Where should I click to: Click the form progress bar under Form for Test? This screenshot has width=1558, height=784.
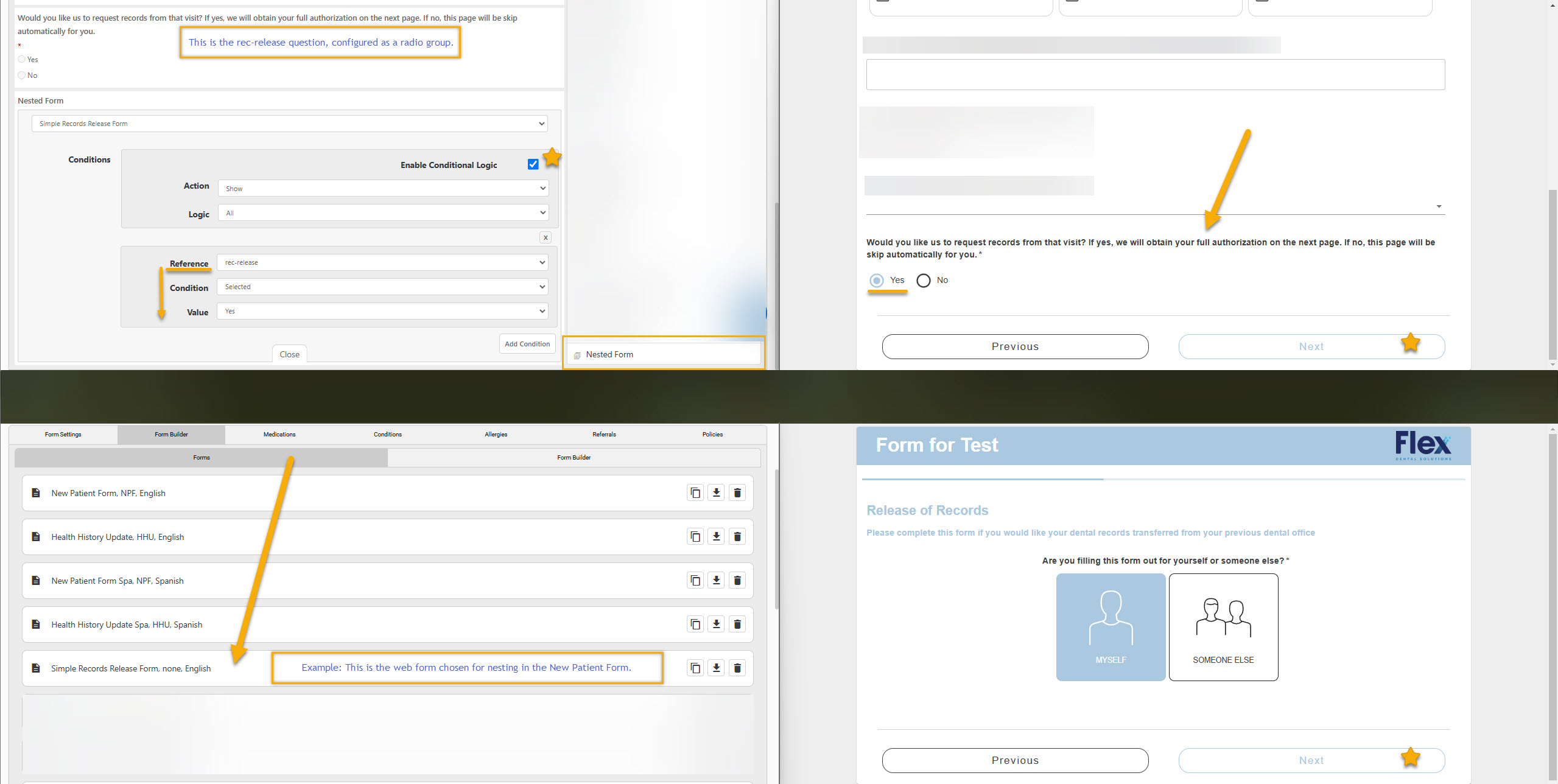click(x=1163, y=480)
